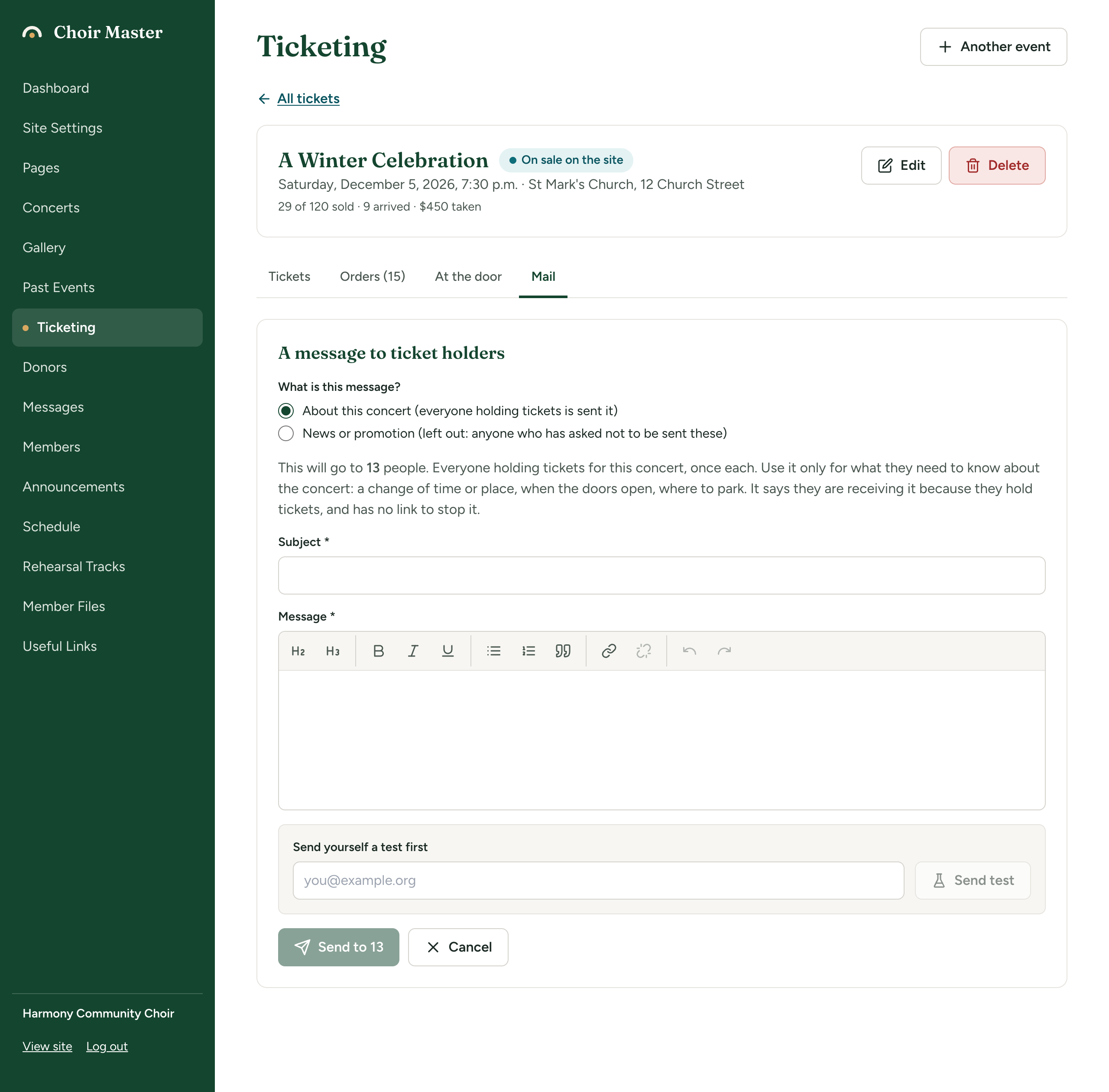Redo the last editor change

click(724, 651)
